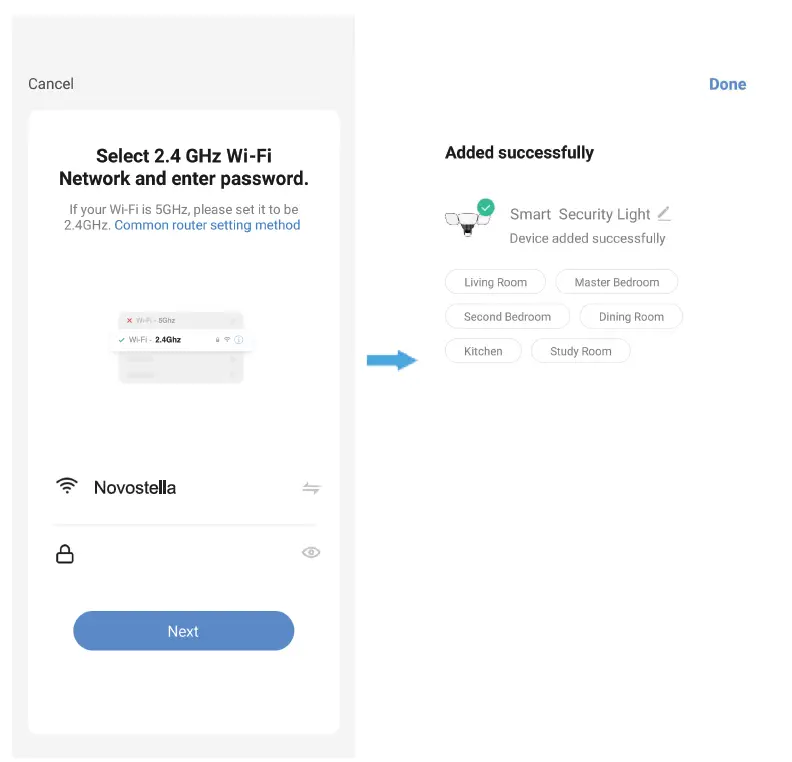Select the Master Bedroom room chip
This screenshot has width=792, height=762.
click(x=616, y=282)
